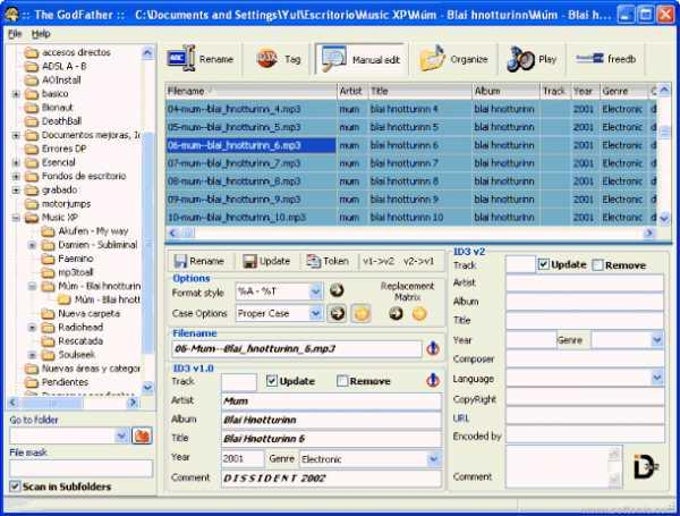Toggle ID3 v1.0 Remove checkbox

coord(342,381)
